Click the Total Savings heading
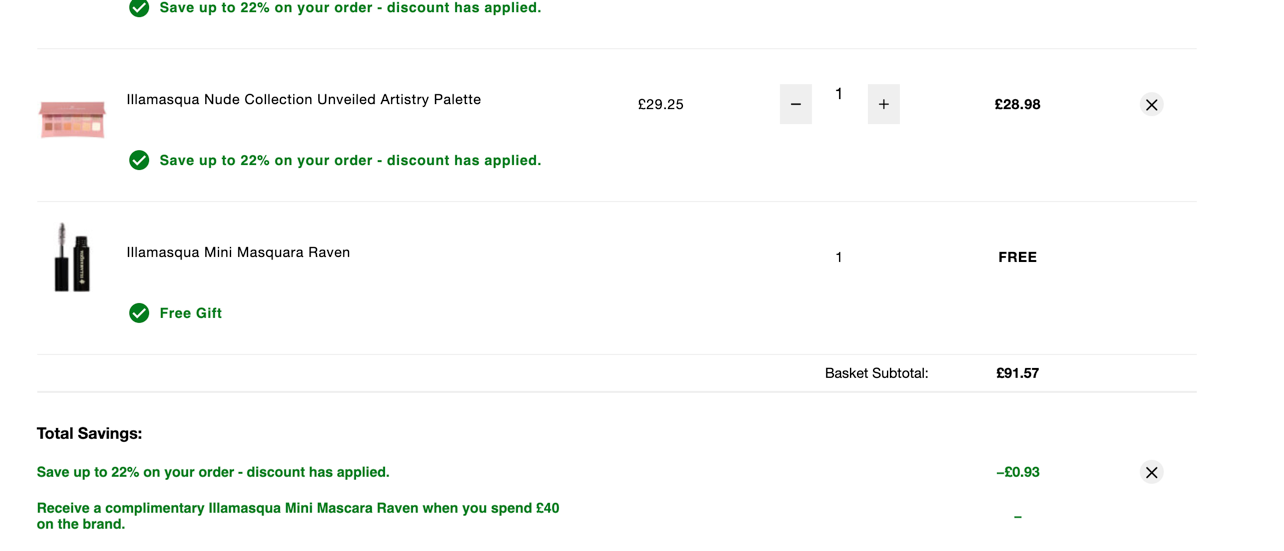 click(90, 434)
